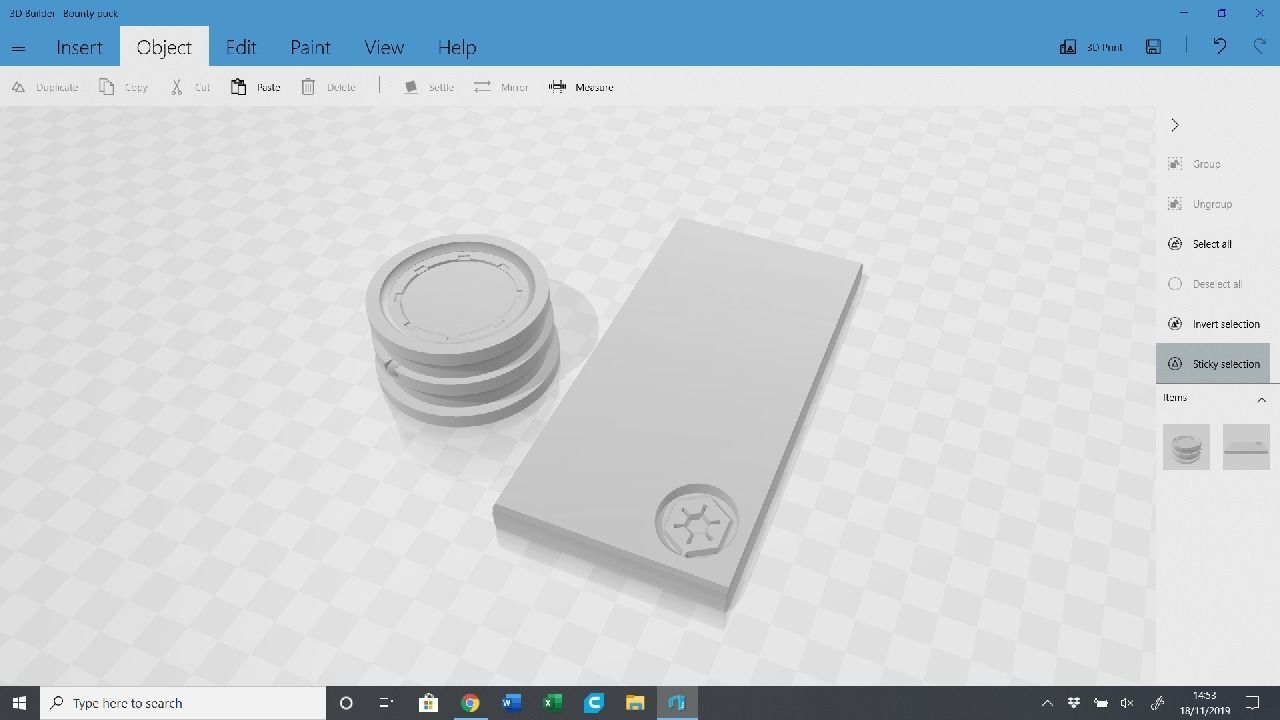Open the Edit tab

point(241,47)
